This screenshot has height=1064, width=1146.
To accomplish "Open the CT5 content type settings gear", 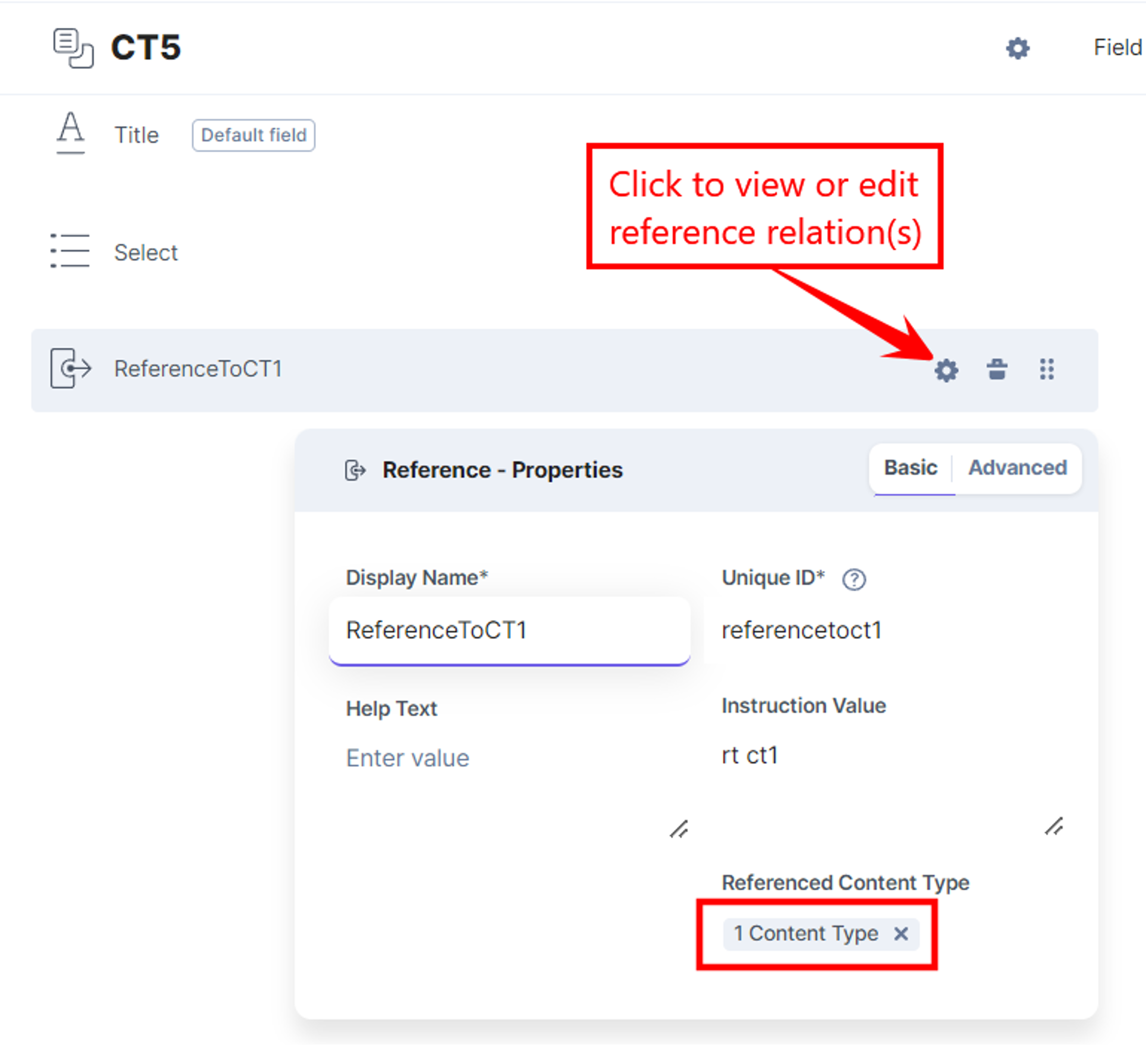I will click(1017, 48).
